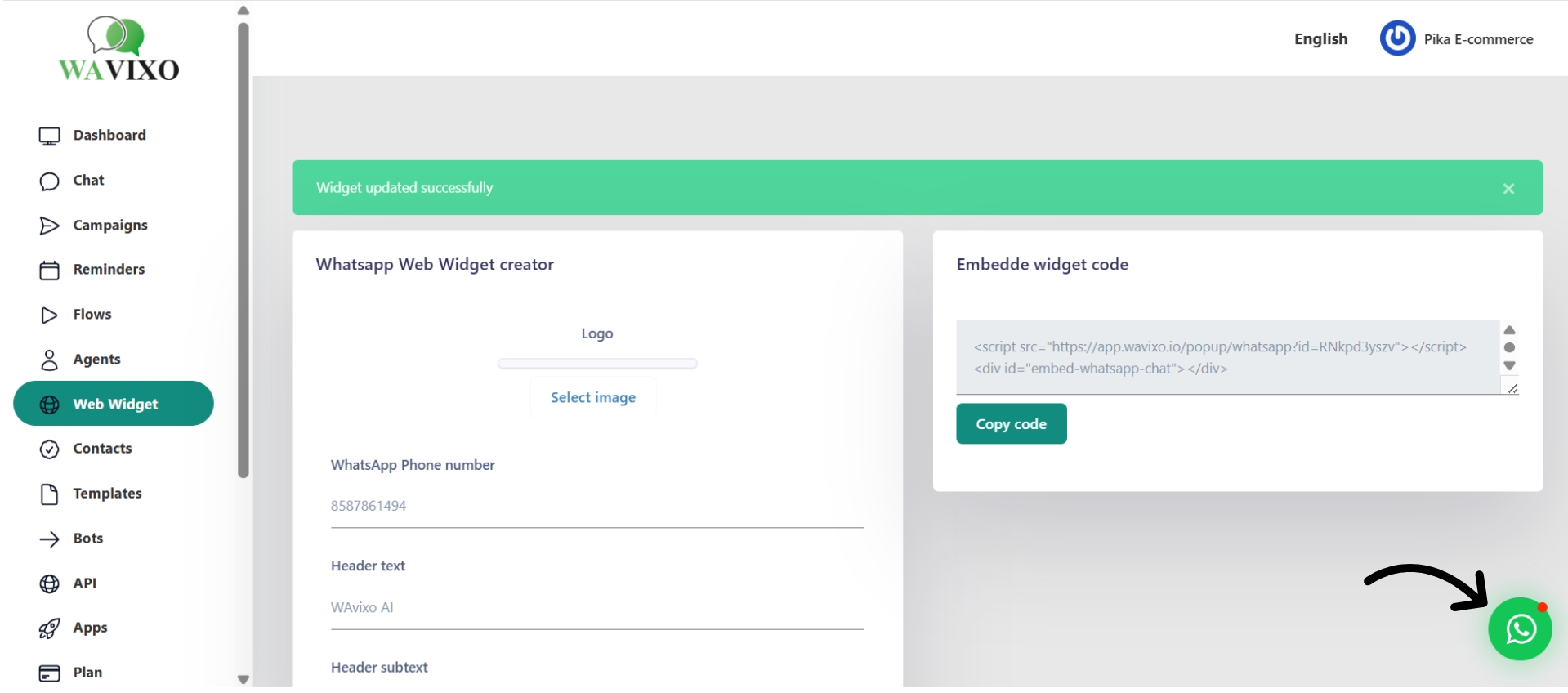Click the Campaigns paper-plane icon
Viewport: 1568px width, 693px height.
tap(50, 226)
